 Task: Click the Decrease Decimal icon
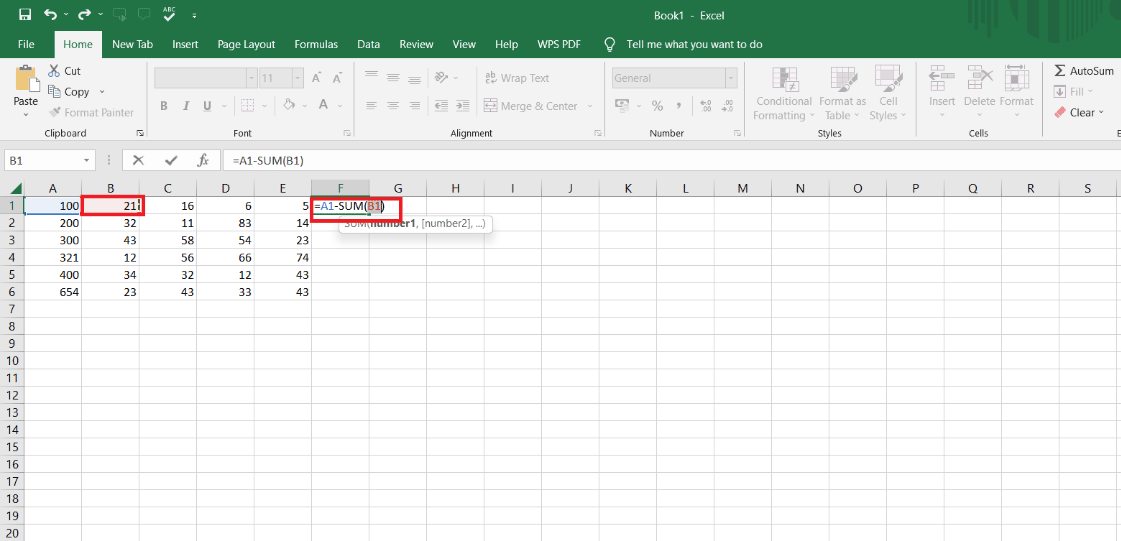point(728,106)
